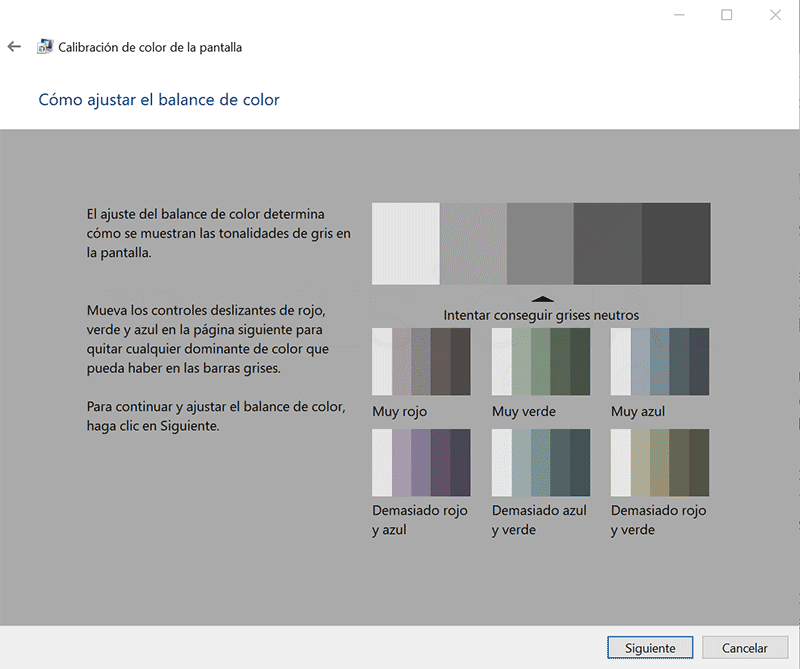Viewport: 800px width, 669px height.
Task: Click the Demasiado azul y verde sample
Action: tap(541, 462)
